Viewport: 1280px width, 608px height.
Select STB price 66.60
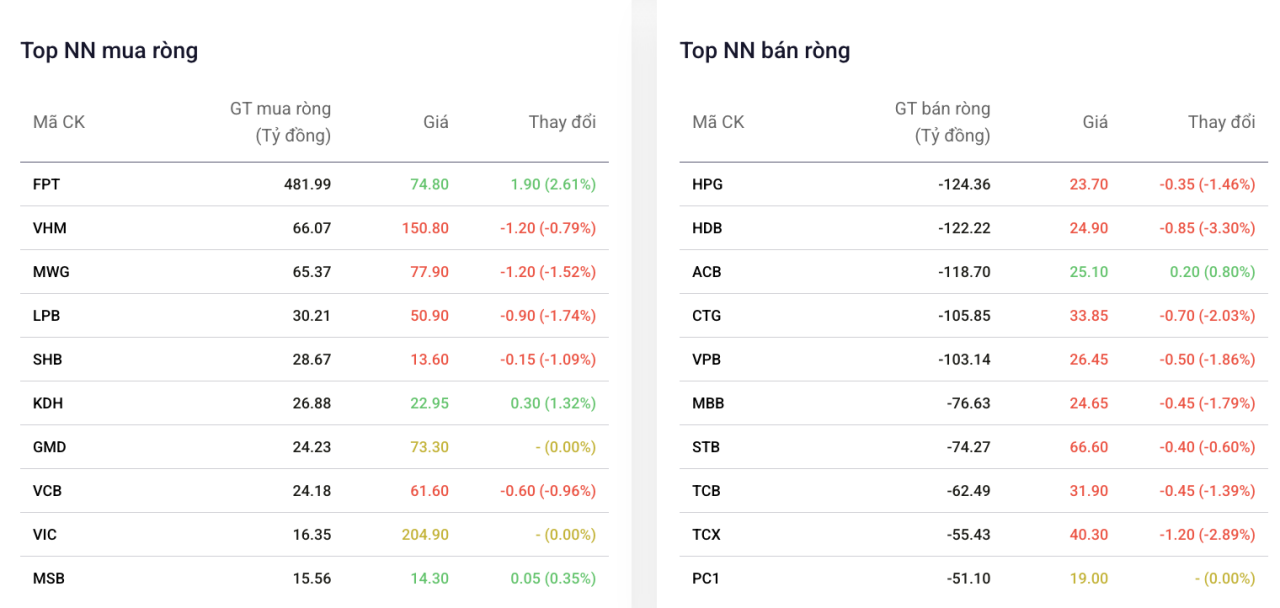pos(1089,447)
